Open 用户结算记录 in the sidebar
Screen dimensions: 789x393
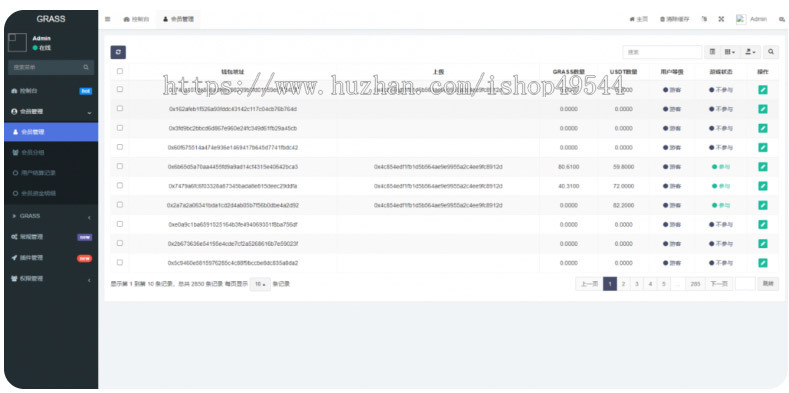point(51,173)
